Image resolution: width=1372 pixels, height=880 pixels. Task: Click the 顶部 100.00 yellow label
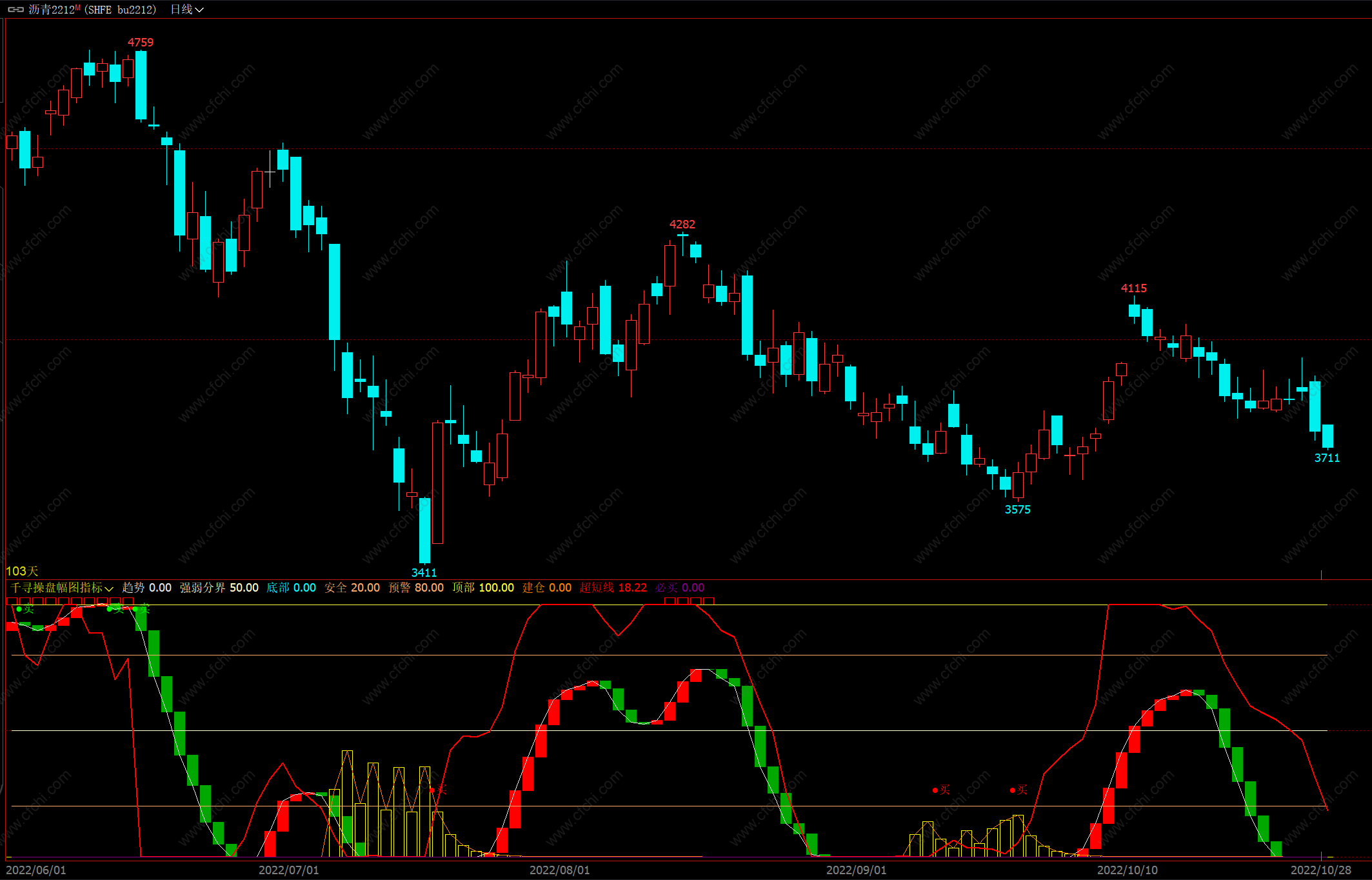tap(482, 588)
